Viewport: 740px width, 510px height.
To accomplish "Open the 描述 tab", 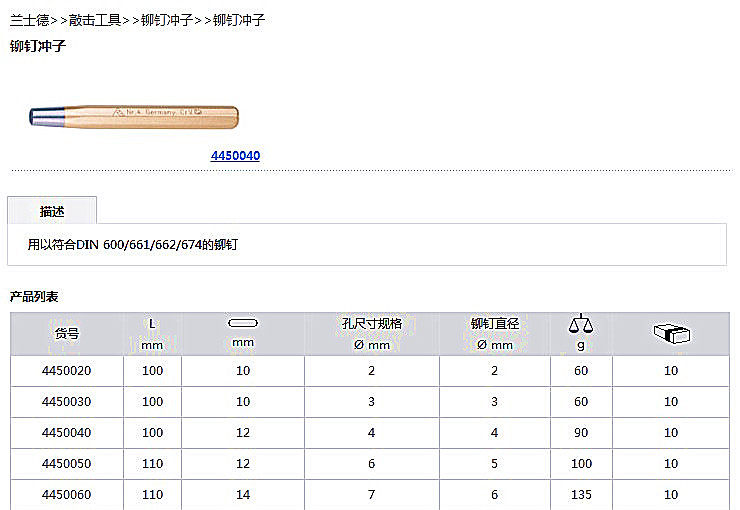I will click(52, 211).
